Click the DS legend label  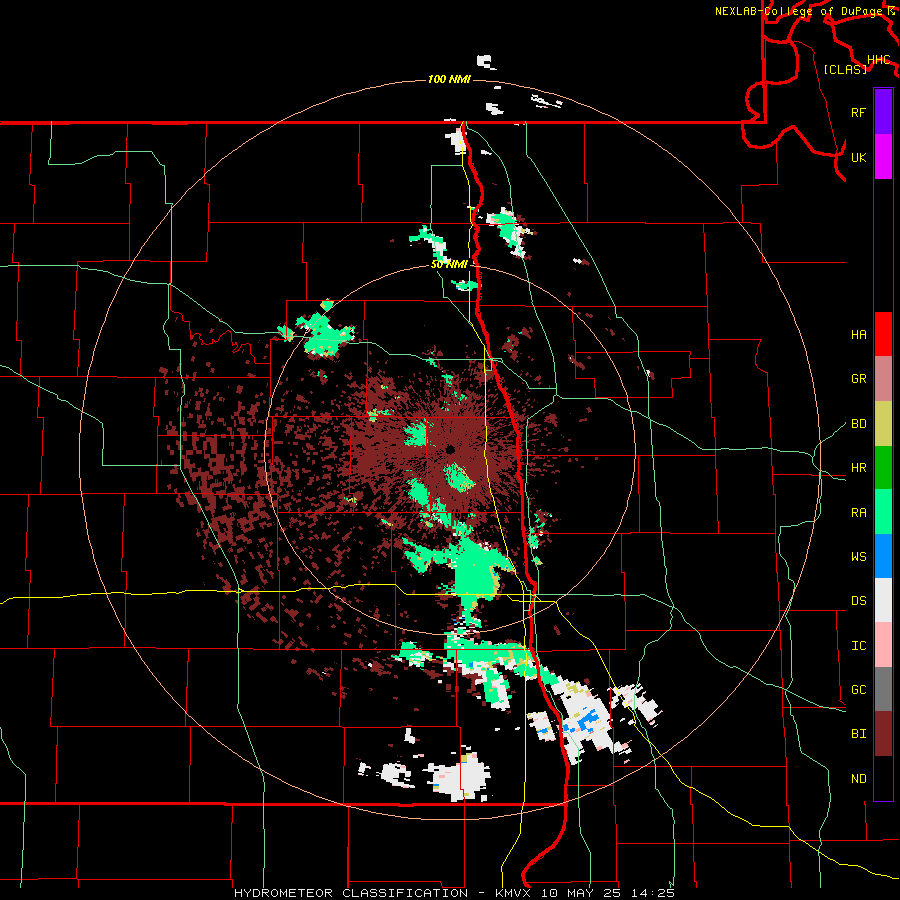coord(858,601)
